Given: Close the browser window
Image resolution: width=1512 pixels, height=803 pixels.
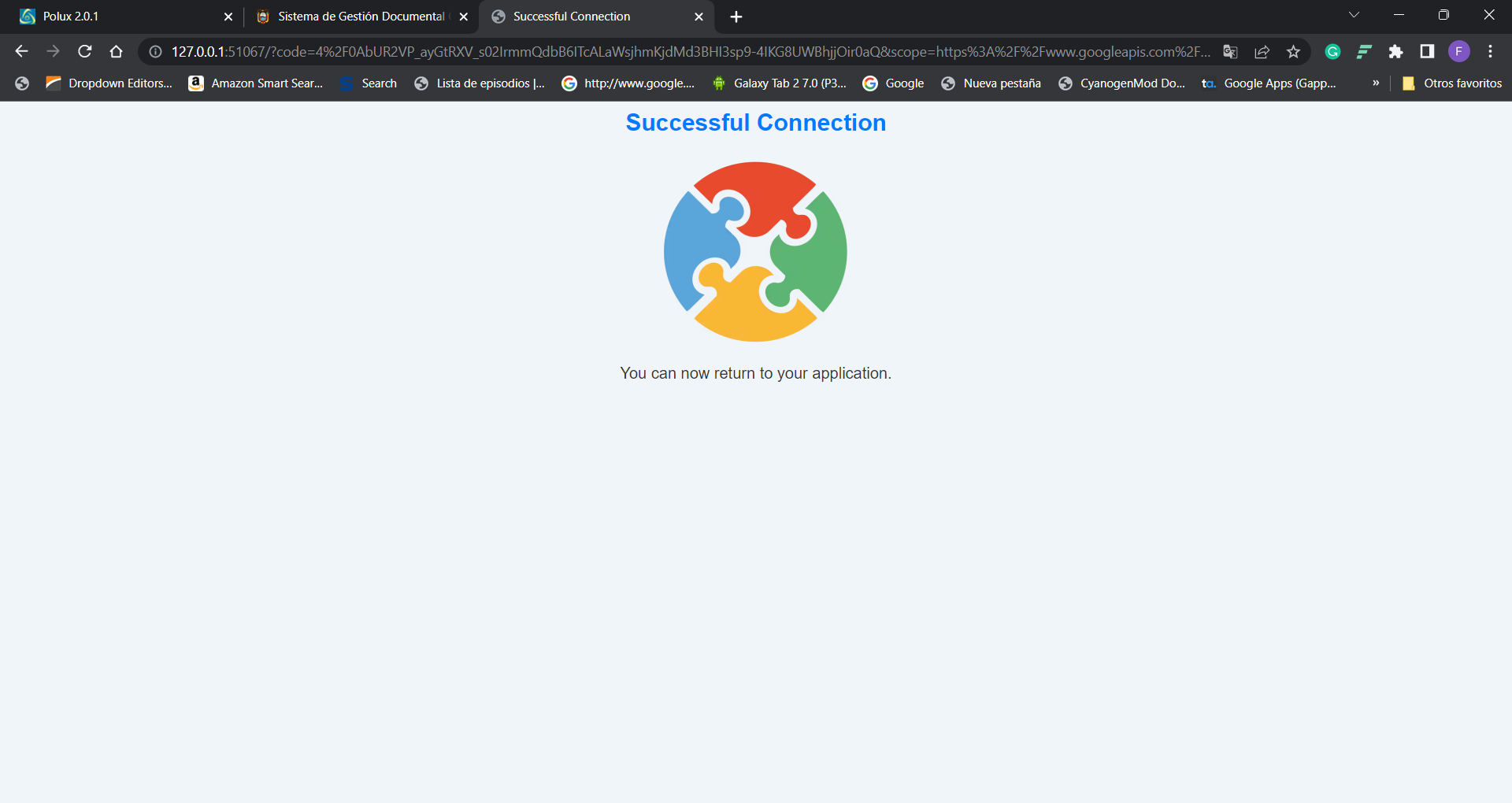Looking at the screenshot, I should click(x=1489, y=15).
